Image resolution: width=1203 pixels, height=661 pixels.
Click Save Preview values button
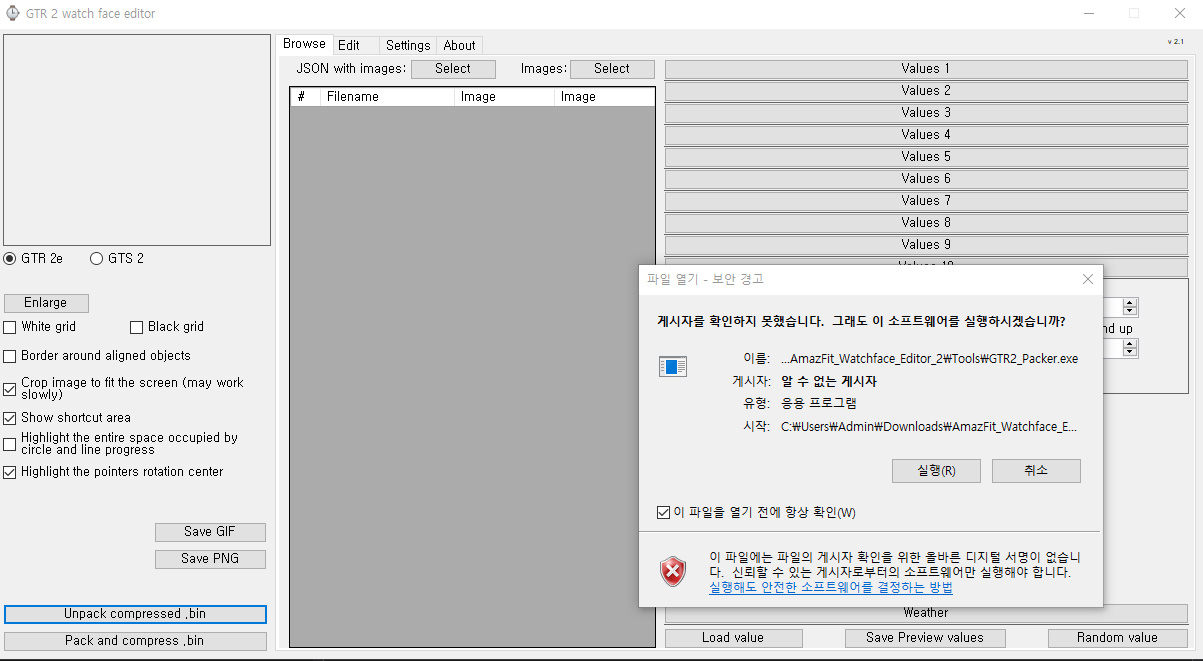924,638
